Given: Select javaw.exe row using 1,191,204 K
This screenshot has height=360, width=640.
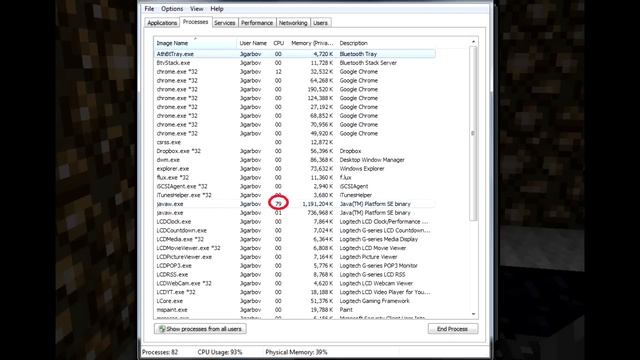Looking at the screenshot, I should pos(294,204).
